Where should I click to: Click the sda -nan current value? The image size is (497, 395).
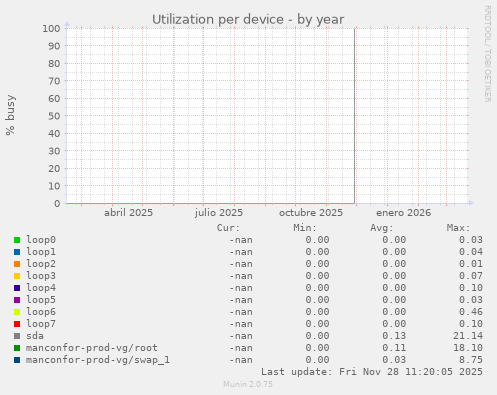point(241,336)
